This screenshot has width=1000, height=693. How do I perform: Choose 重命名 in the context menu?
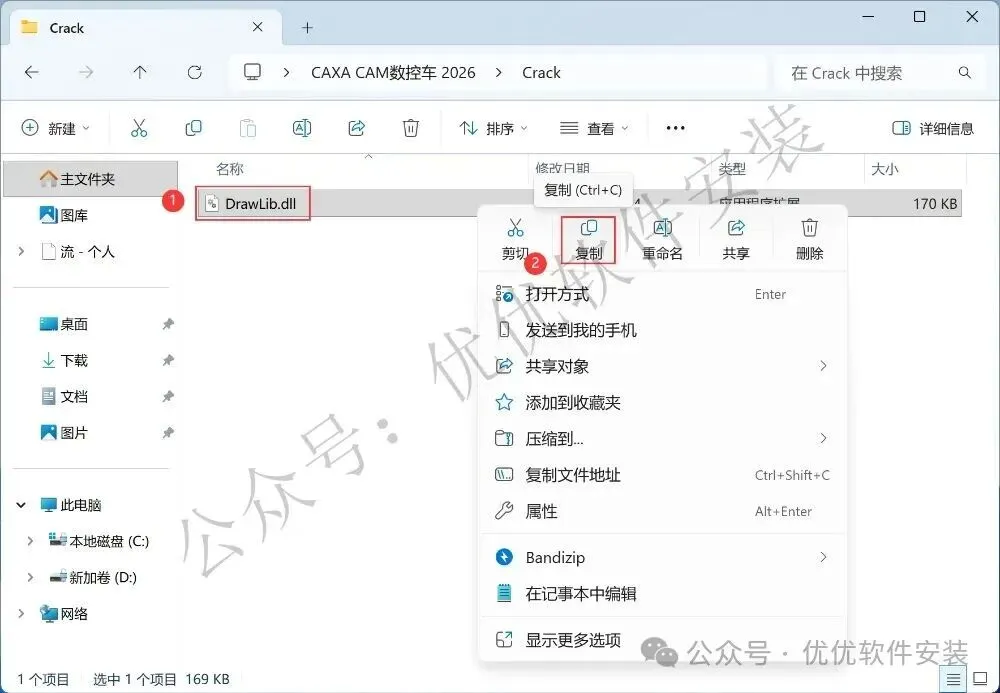pyautogui.click(x=663, y=240)
